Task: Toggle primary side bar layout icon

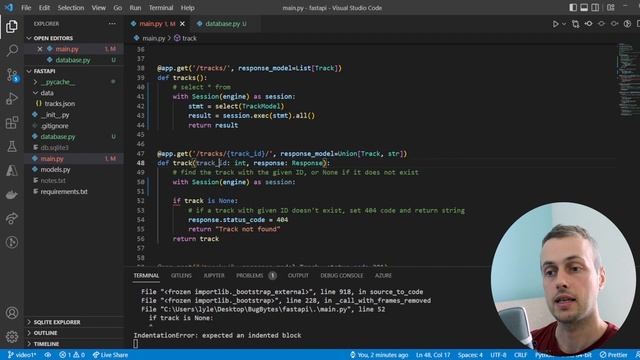Action: (x=573, y=7)
